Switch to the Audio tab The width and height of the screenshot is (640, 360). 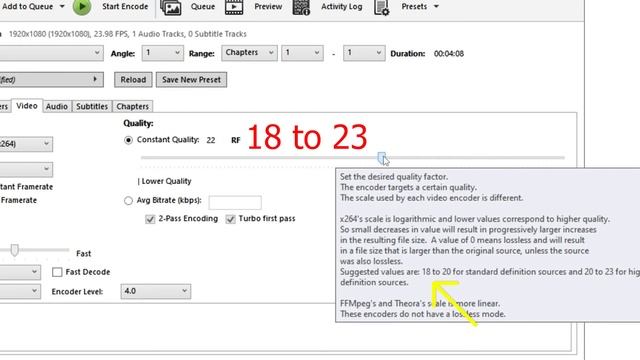coord(57,106)
